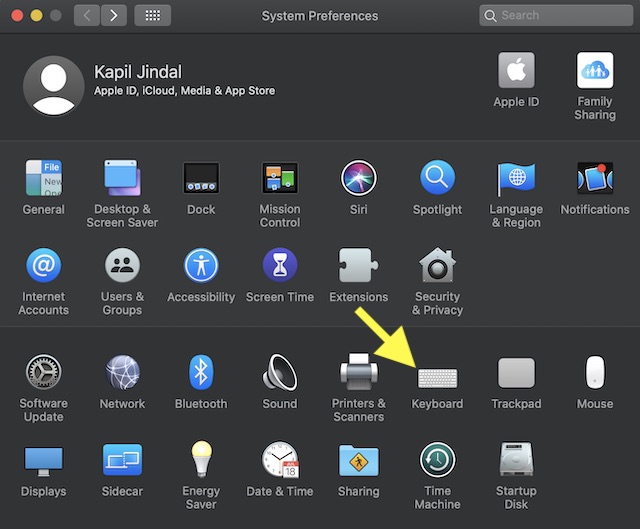Screen dimensions: 640x529
Task: Click the Search field
Action: click(x=556, y=16)
